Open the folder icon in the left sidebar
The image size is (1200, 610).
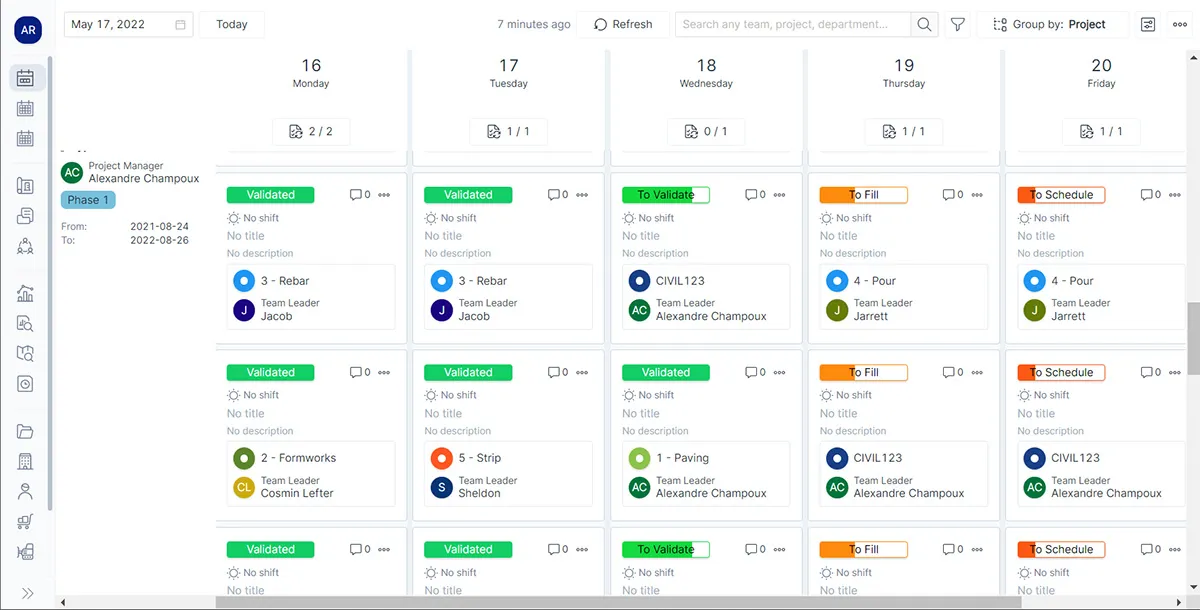pos(26,432)
